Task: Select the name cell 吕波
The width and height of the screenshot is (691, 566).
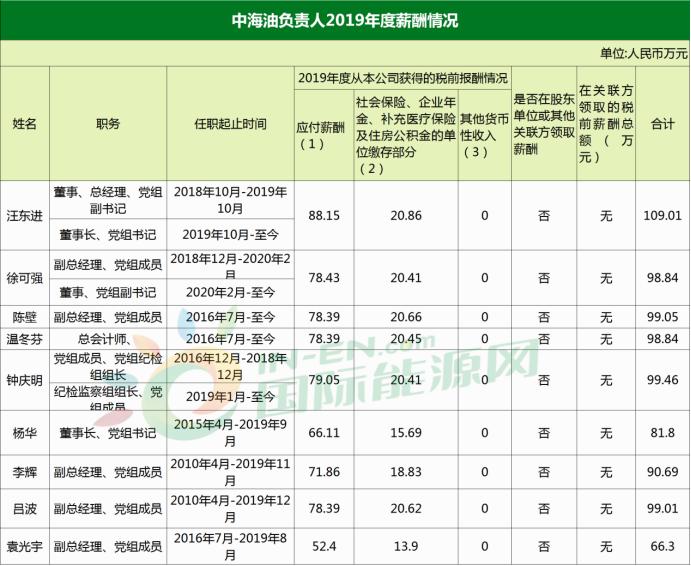Action: pos(25,509)
